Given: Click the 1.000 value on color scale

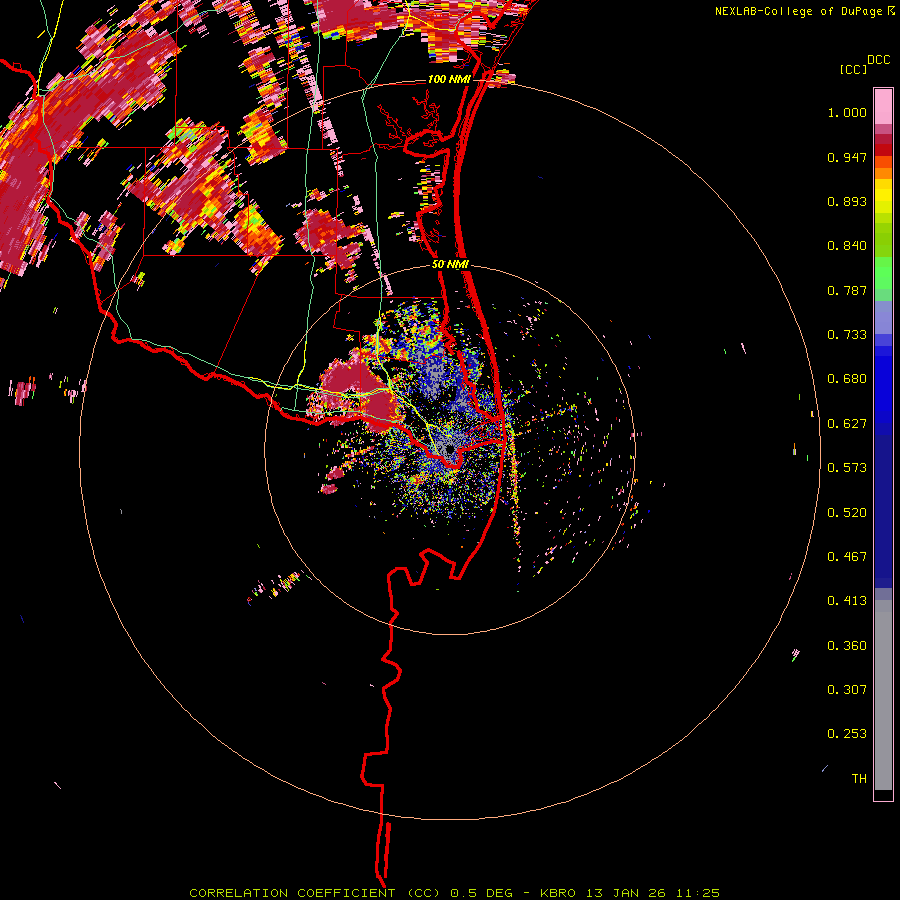Looking at the screenshot, I should 847,112.
